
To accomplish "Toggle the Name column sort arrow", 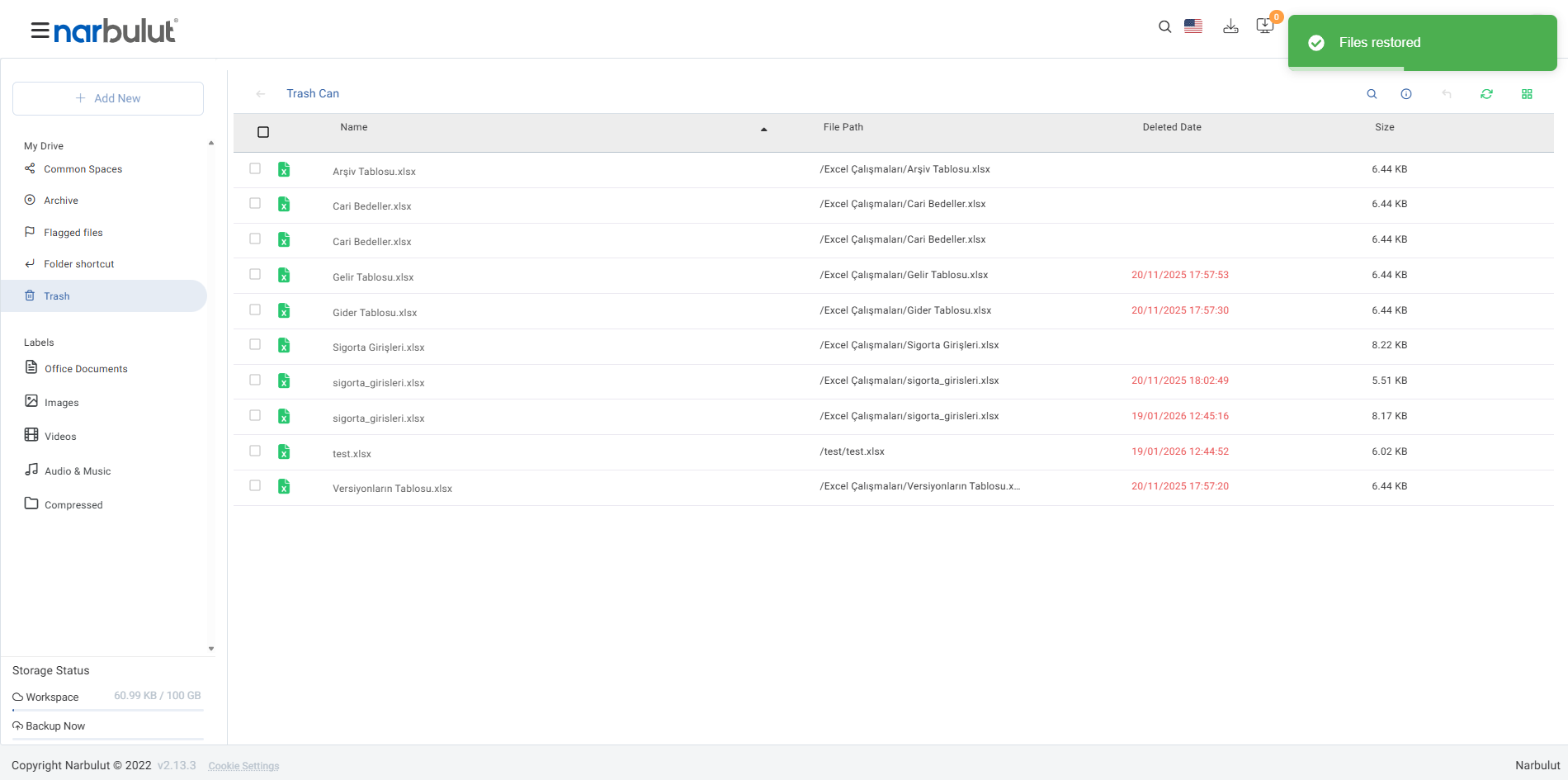I will (x=764, y=130).
